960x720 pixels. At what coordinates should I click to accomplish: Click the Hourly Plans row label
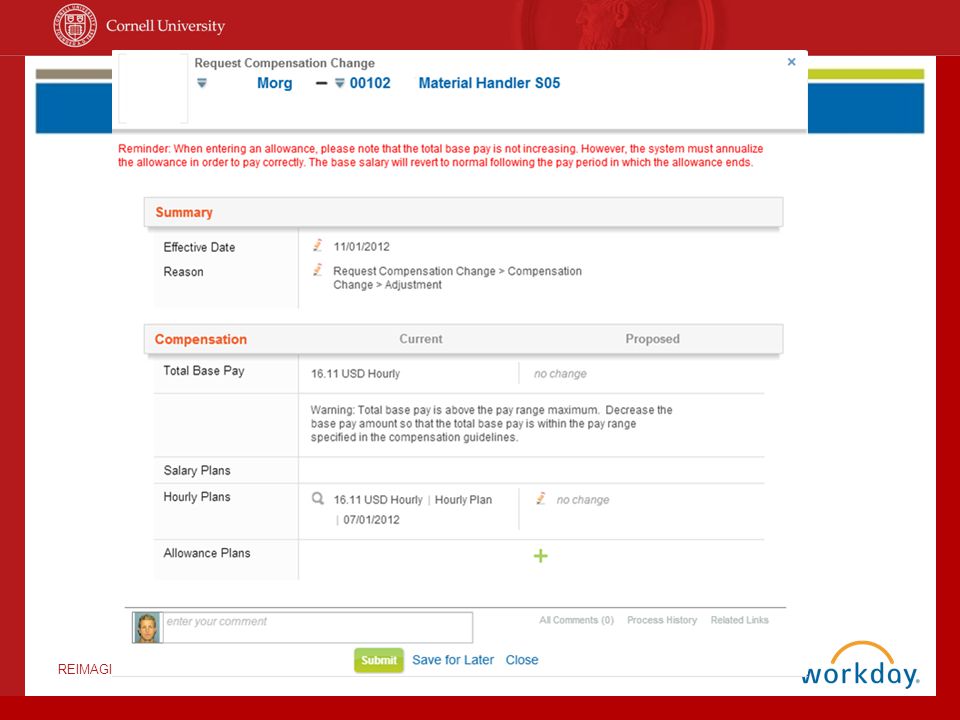point(197,497)
